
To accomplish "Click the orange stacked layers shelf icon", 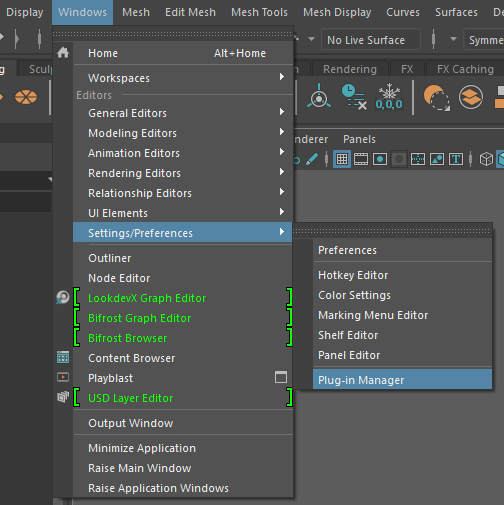I will [471, 97].
